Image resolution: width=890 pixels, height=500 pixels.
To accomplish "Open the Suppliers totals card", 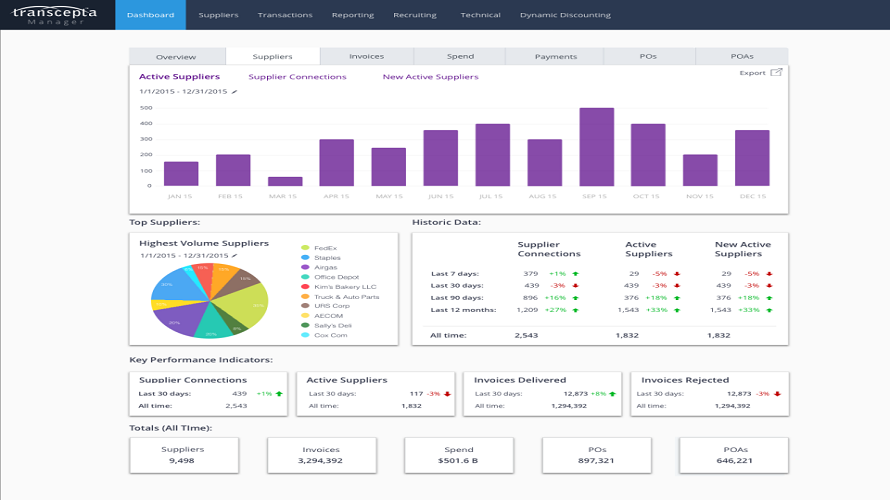I will (184, 455).
